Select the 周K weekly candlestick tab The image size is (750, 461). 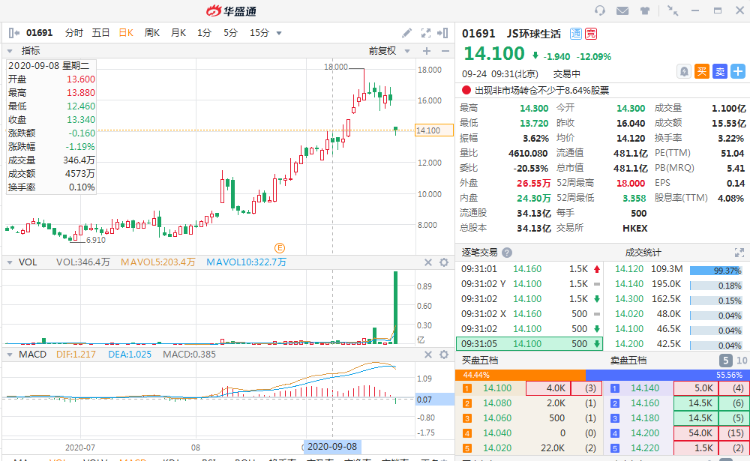click(152, 33)
